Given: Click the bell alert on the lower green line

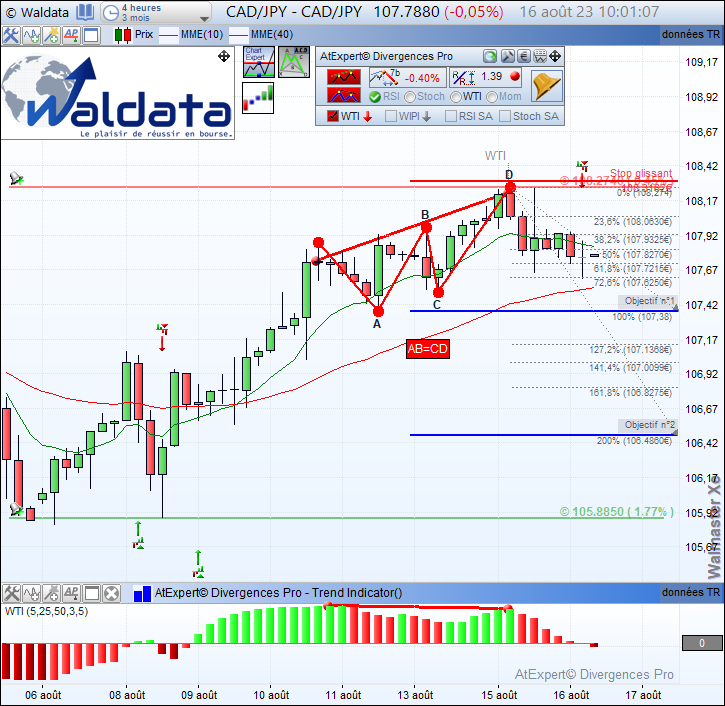Looking at the screenshot, I should (16, 510).
